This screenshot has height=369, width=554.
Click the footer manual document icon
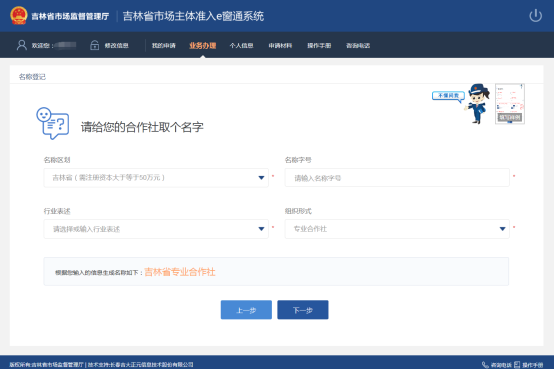click(x=517, y=365)
